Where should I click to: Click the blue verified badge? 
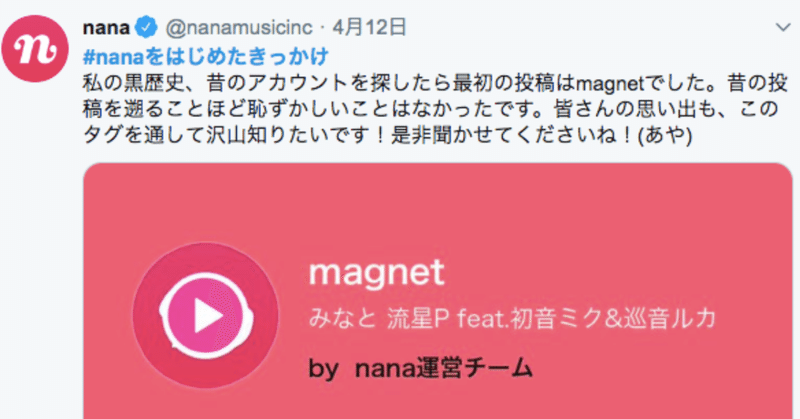coord(146,28)
